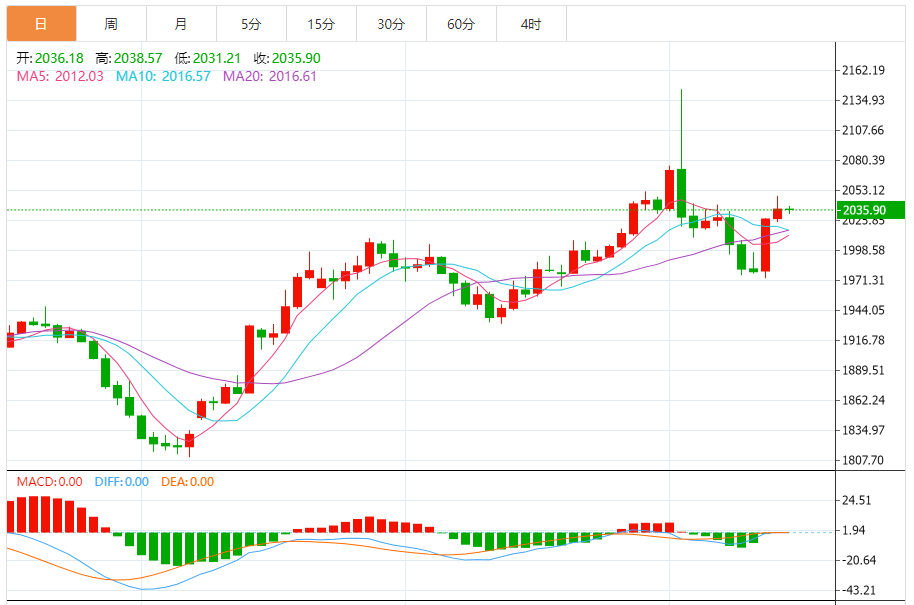This screenshot has height=605, width=914.
Task: Click the 1.94 MACD axis label
Action: (x=854, y=530)
